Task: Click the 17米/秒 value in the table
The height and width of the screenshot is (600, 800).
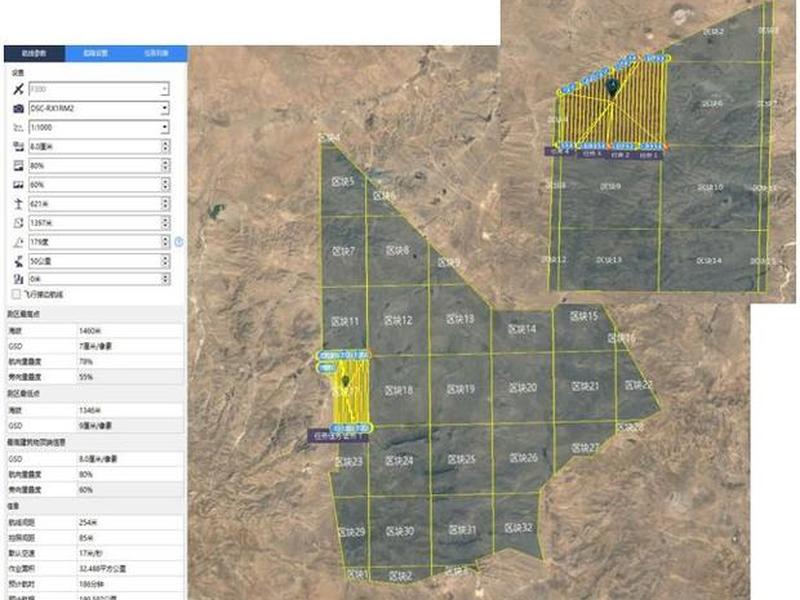Action: pos(89,553)
